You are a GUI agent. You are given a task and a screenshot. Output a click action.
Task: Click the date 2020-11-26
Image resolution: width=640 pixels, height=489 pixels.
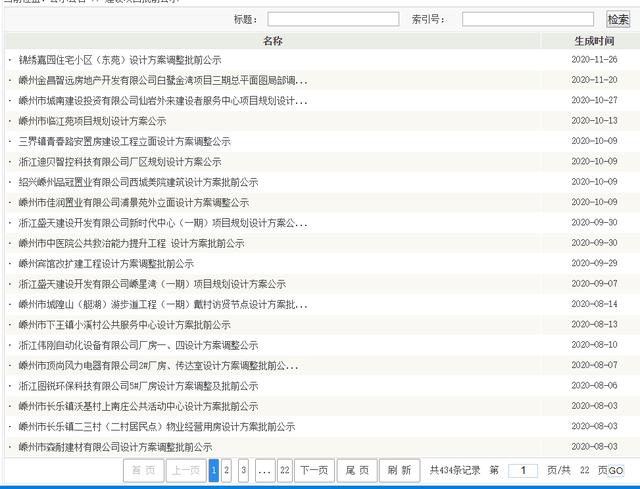coord(594,60)
